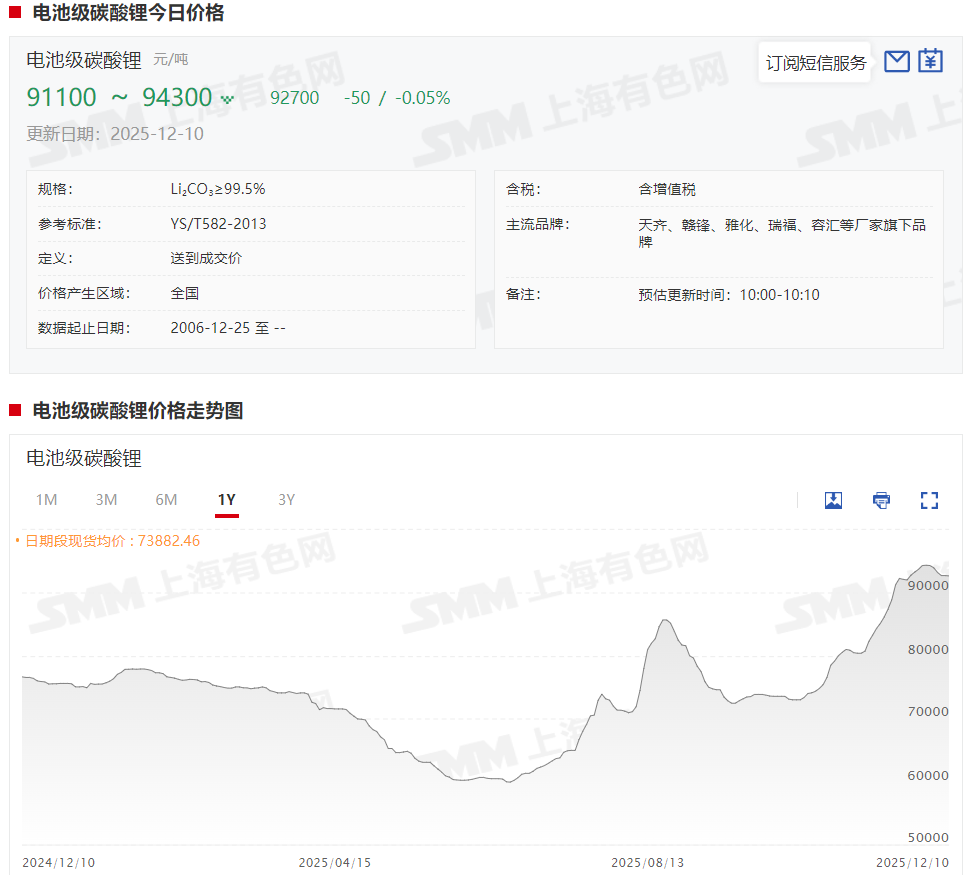Image resolution: width=968 pixels, height=875 pixels.
Task: Click the average price 92700 value
Action: [x=295, y=98]
